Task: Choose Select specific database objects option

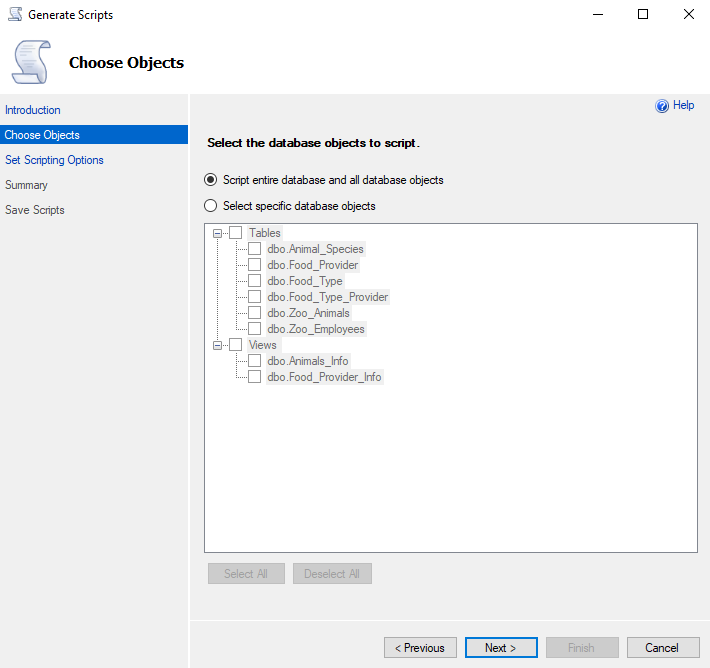Action: coord(211,206)
